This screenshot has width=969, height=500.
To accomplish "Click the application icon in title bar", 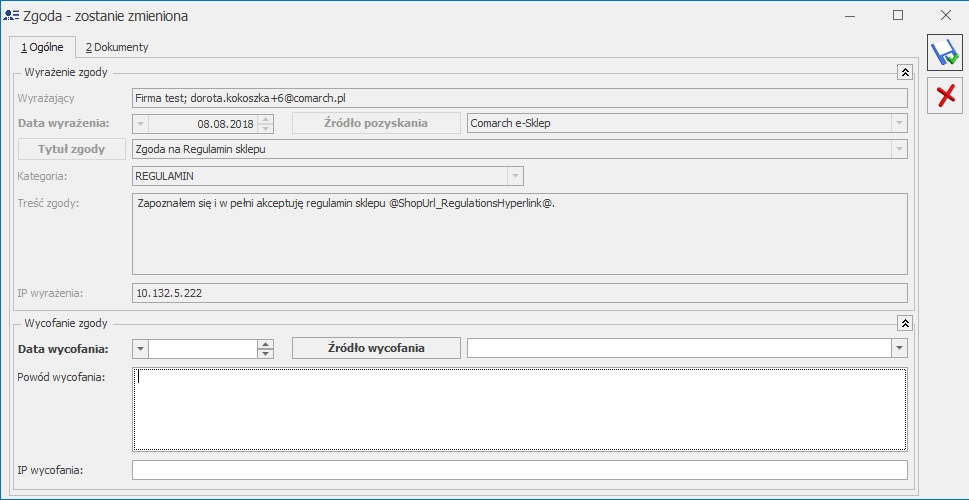I will click(x=11, y=16).
